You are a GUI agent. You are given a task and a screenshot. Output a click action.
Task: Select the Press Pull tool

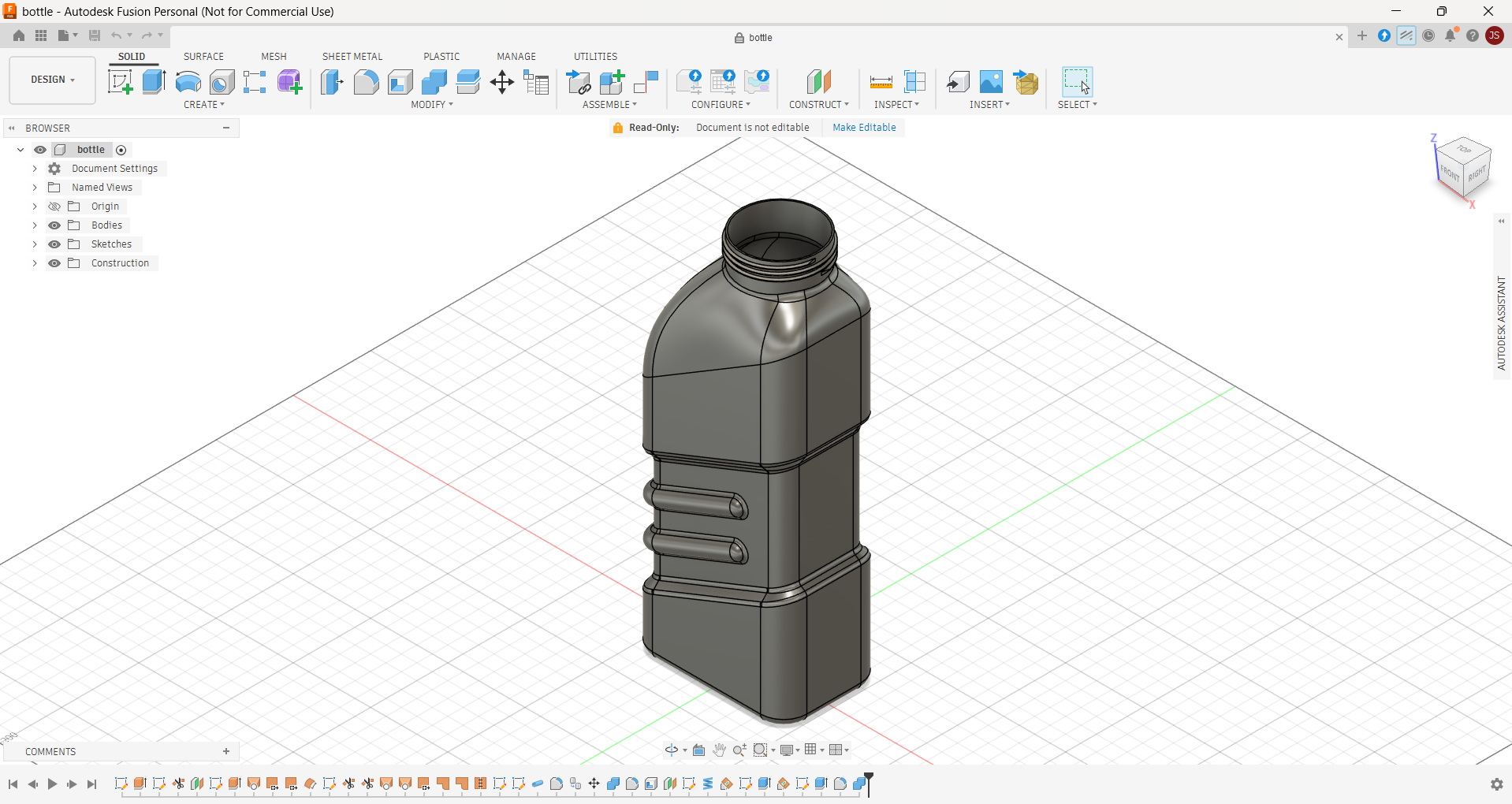tap(332, 82)
